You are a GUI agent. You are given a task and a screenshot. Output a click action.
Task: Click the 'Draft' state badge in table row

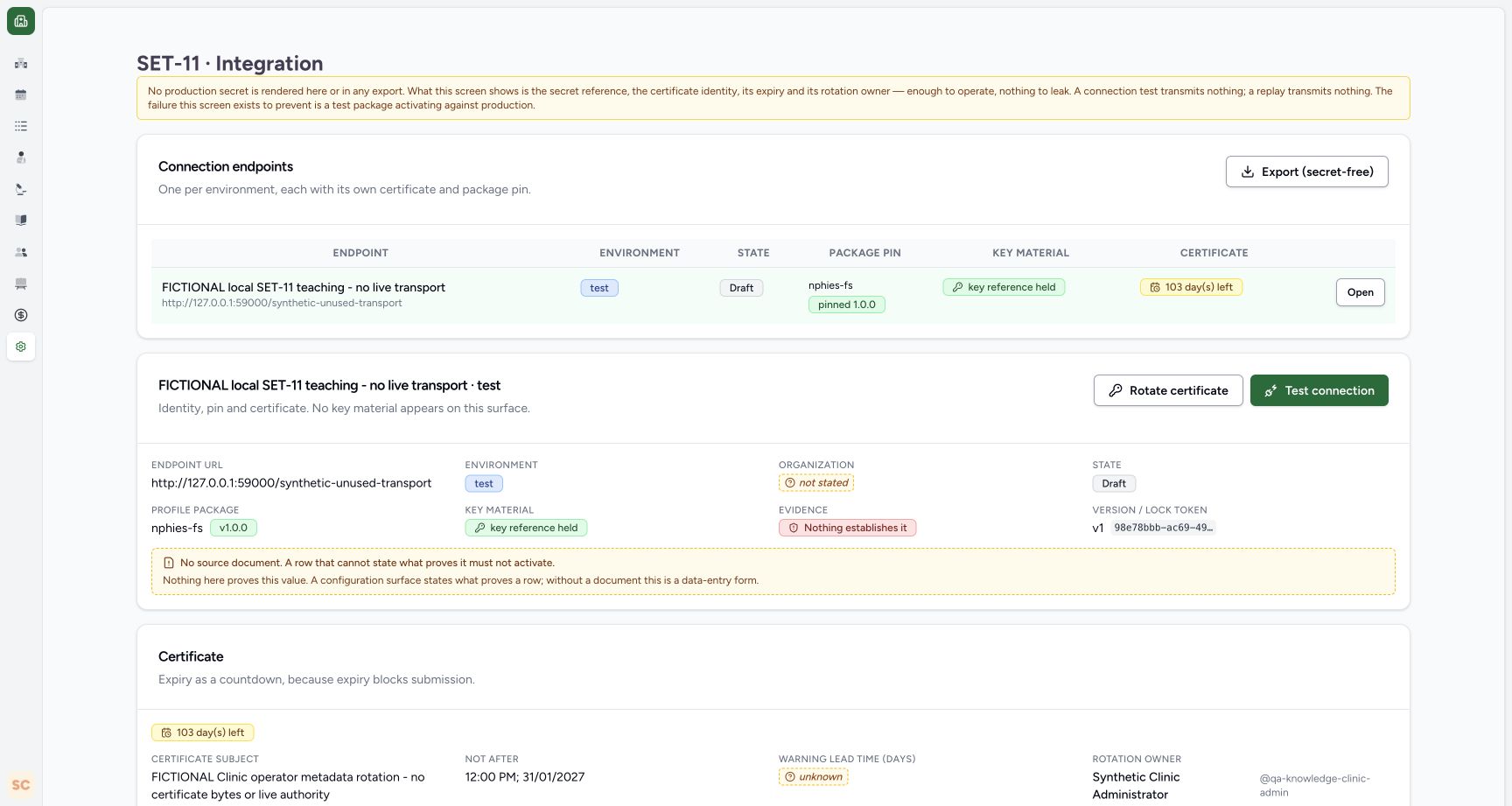[741, 288]
